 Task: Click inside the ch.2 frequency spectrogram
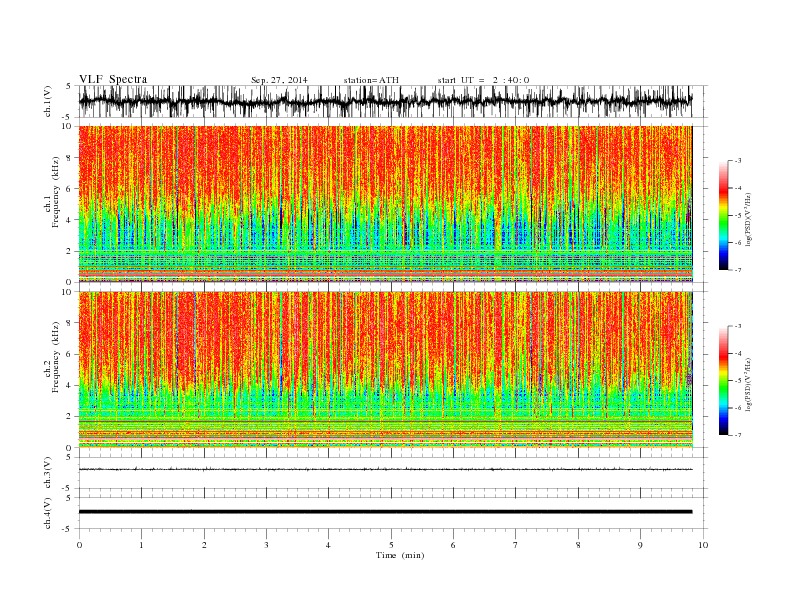coord(385,370)
